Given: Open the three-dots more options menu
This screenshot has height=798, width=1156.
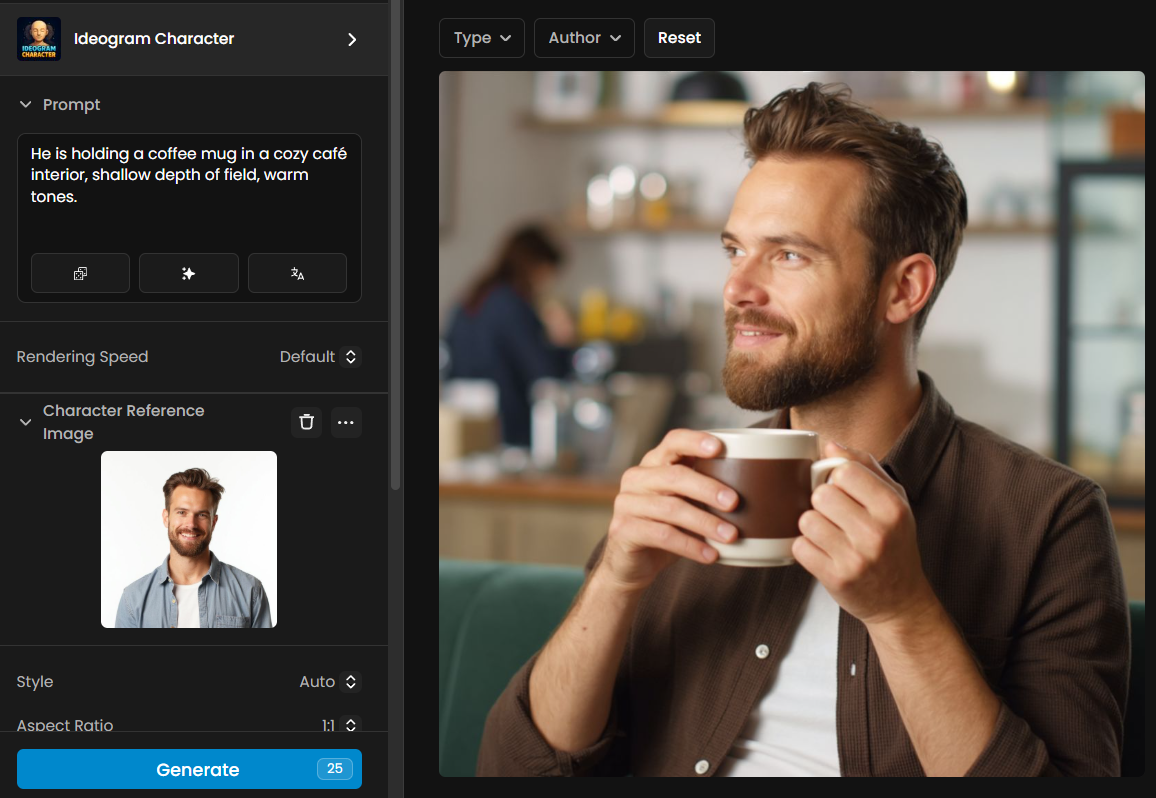Looking at the screenshot, I should click(x=346, y=423).
